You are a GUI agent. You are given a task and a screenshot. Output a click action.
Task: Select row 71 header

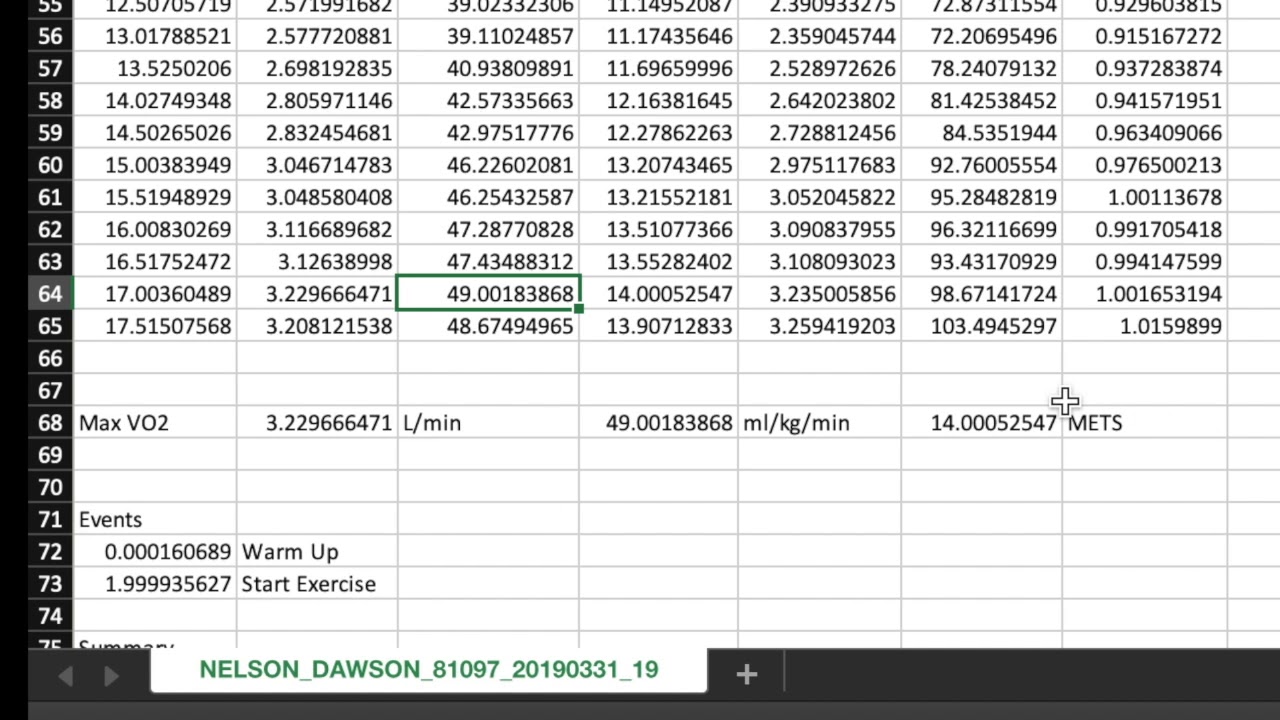coord(50,520)
